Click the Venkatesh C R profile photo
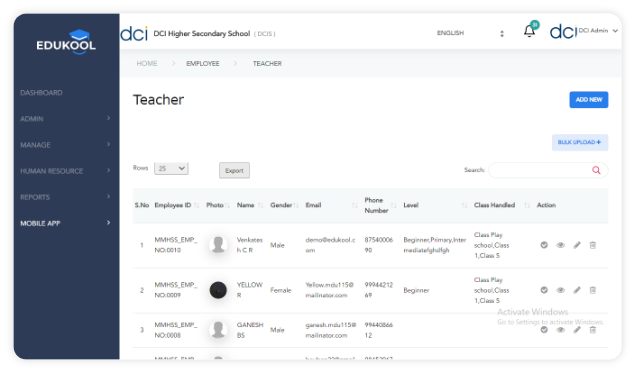Screen dimensions: 635x373 (218, 245)
